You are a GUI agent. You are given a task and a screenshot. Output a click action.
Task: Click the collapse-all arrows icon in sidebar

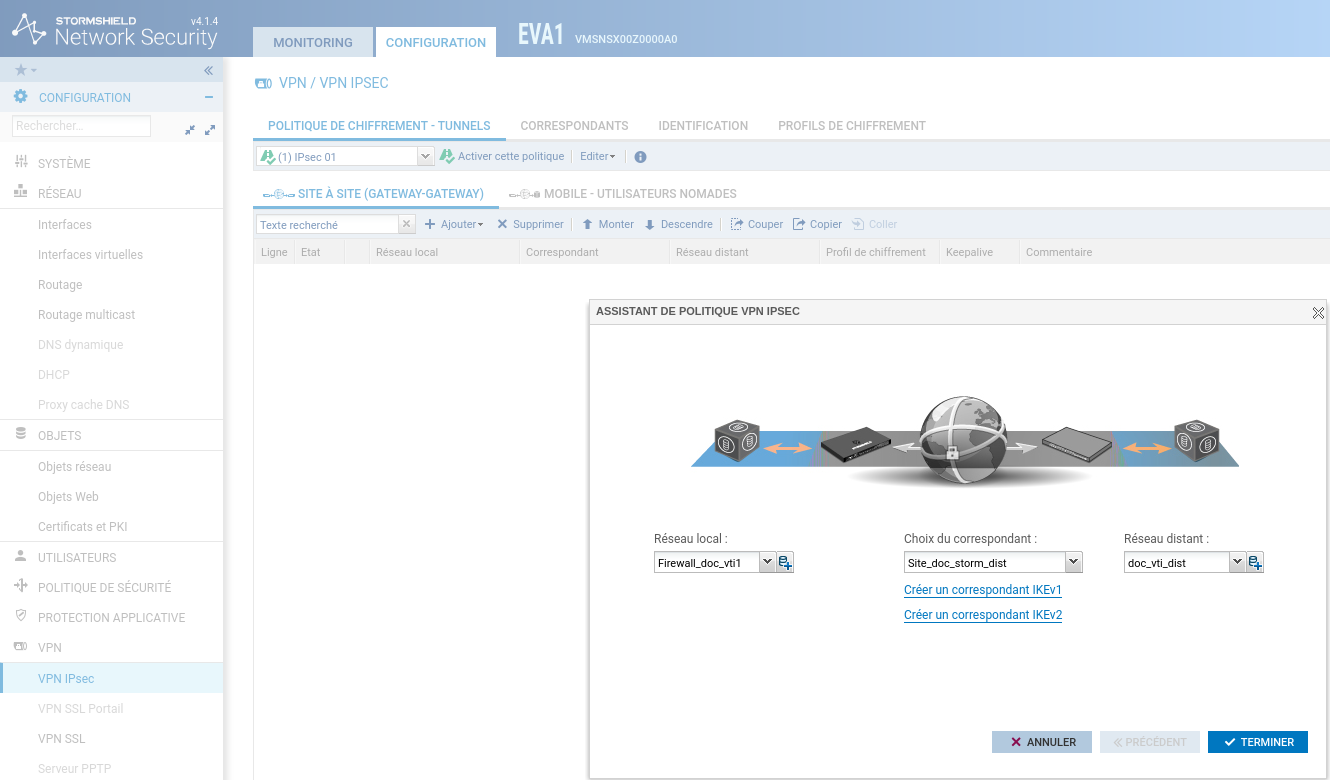[x=190, y=130]
